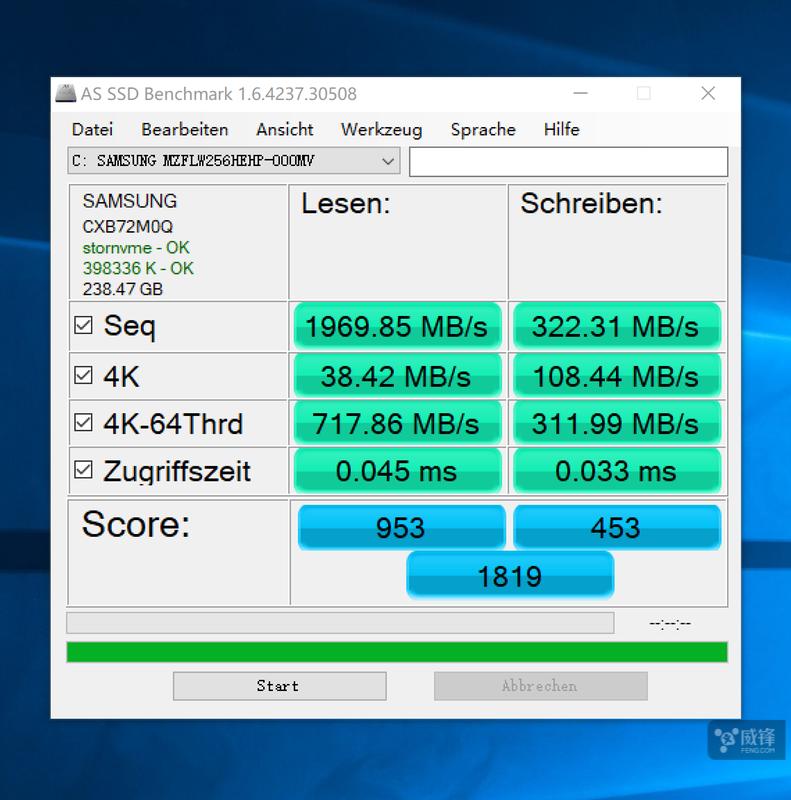Uncheck the 4K test checkbox
The height and width of the screenshot is (800, 791).
pos(83,376)
